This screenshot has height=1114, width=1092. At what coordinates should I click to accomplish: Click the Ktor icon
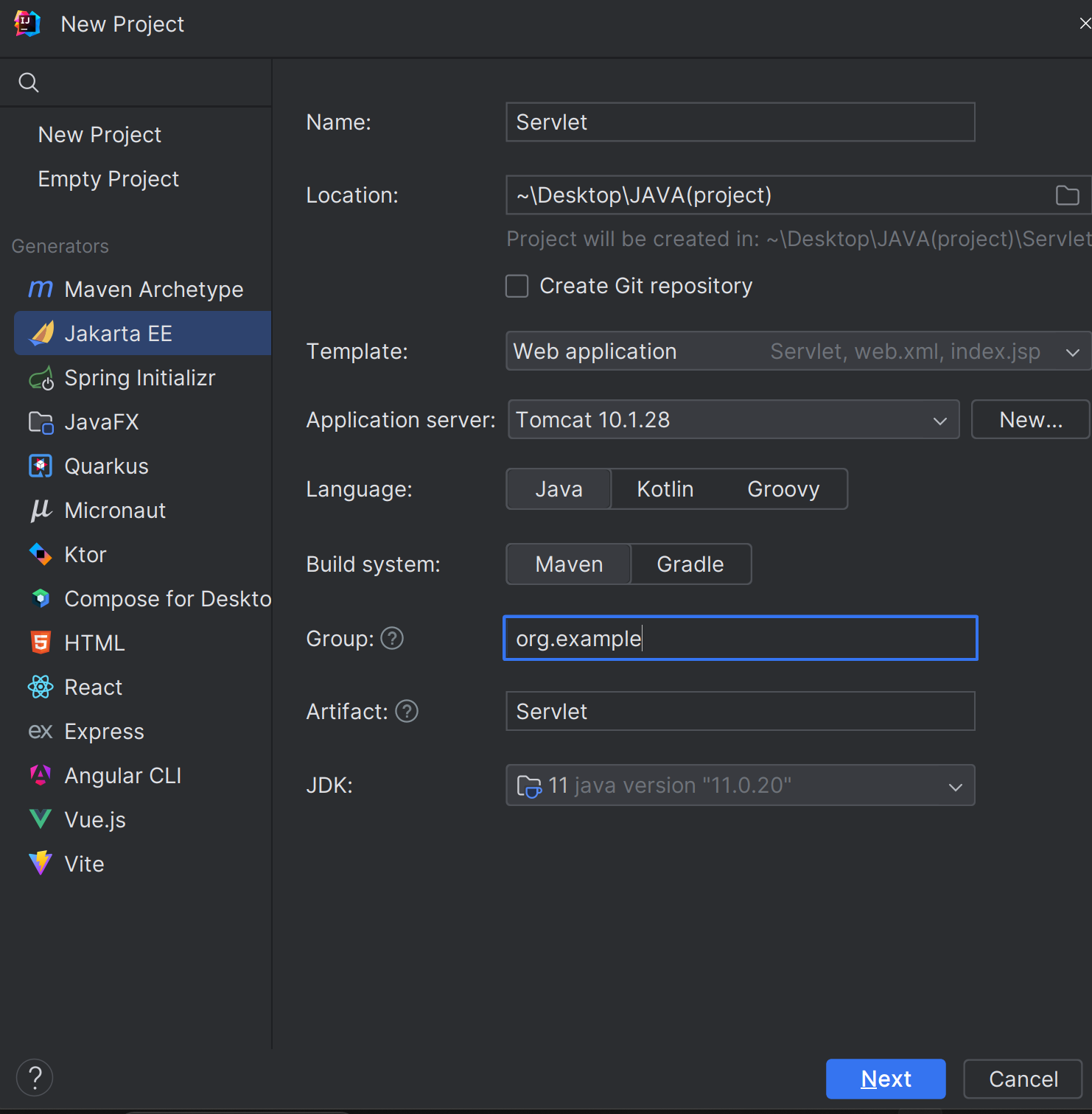(41, 554)
